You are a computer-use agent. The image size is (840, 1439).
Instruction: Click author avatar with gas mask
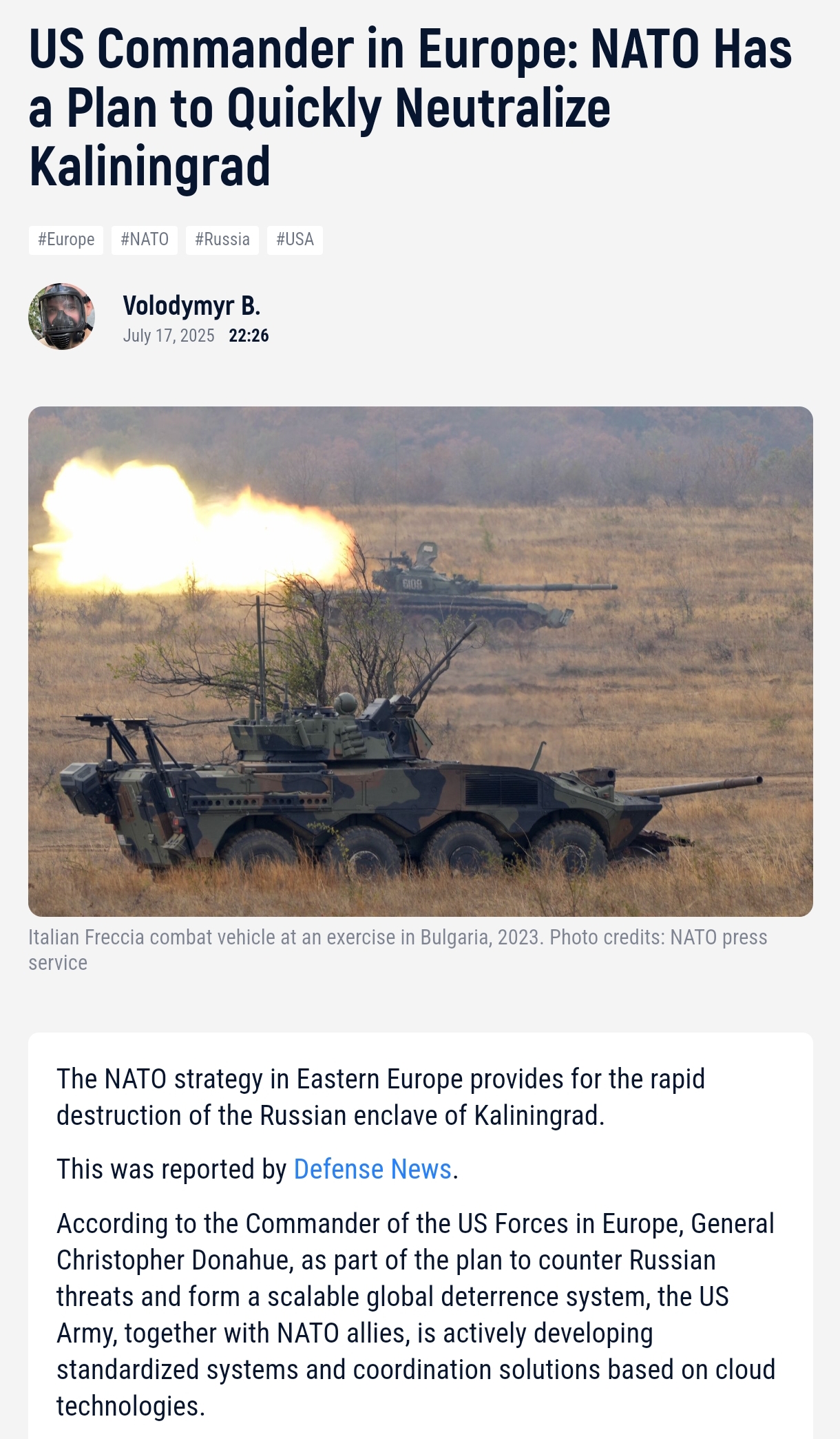61,316
